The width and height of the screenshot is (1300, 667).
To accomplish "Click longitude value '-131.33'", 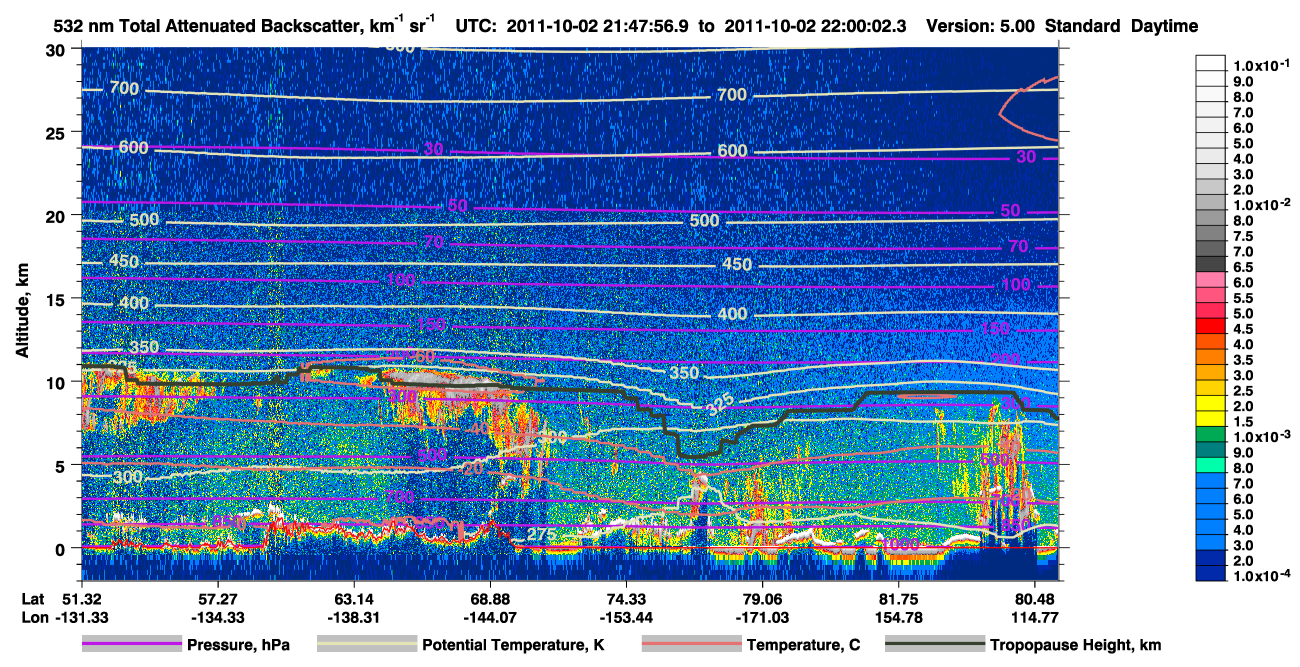I will 81,617.
